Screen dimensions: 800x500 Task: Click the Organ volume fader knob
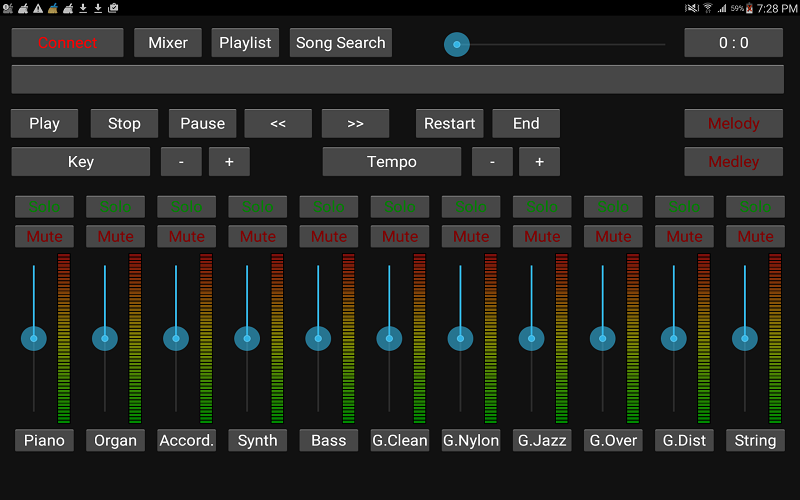click(105, 338)
